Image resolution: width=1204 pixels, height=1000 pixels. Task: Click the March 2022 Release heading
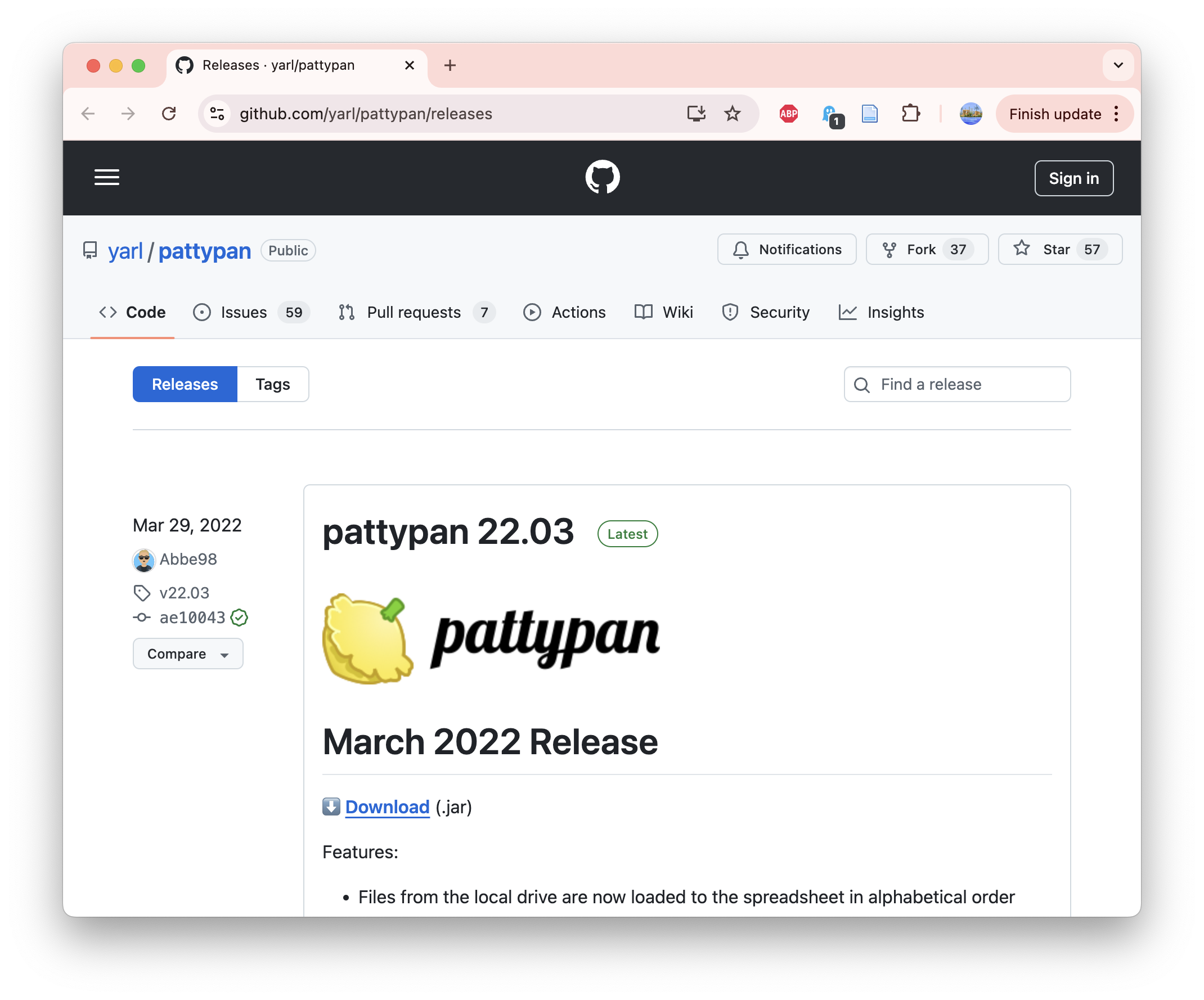coord(489,741)
